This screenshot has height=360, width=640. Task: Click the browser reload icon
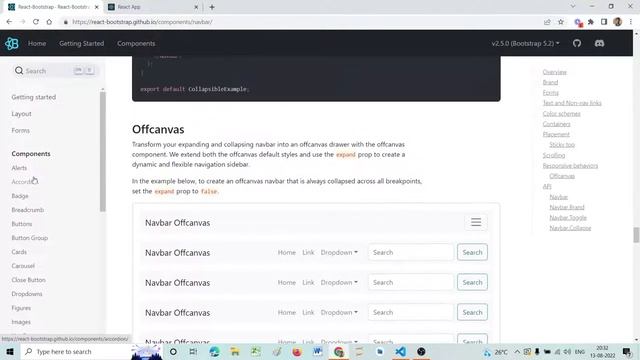tap(36, 22)
